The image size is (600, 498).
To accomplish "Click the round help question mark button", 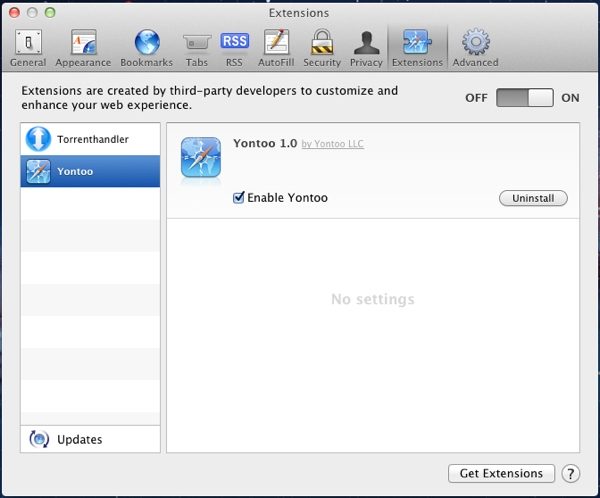I will coord(571,473).
